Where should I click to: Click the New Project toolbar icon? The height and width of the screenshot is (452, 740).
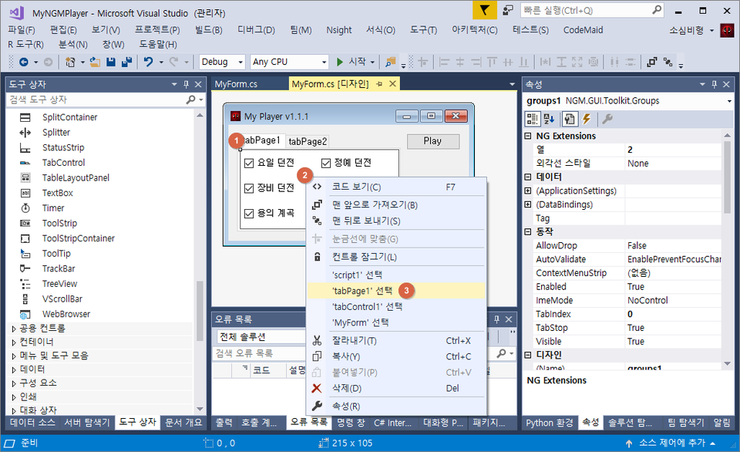(x=70, y=62)
